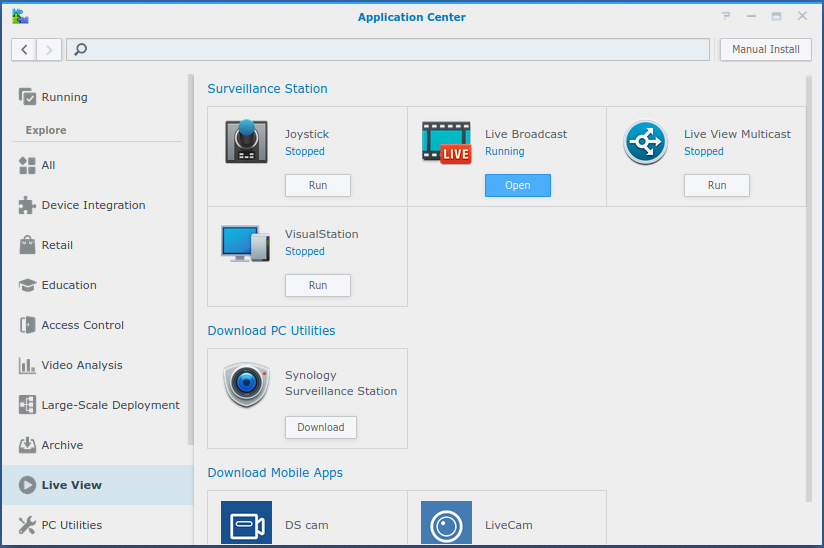824x548 pixels.
Task: Select the Live View category
Action: tap(98, 484)
